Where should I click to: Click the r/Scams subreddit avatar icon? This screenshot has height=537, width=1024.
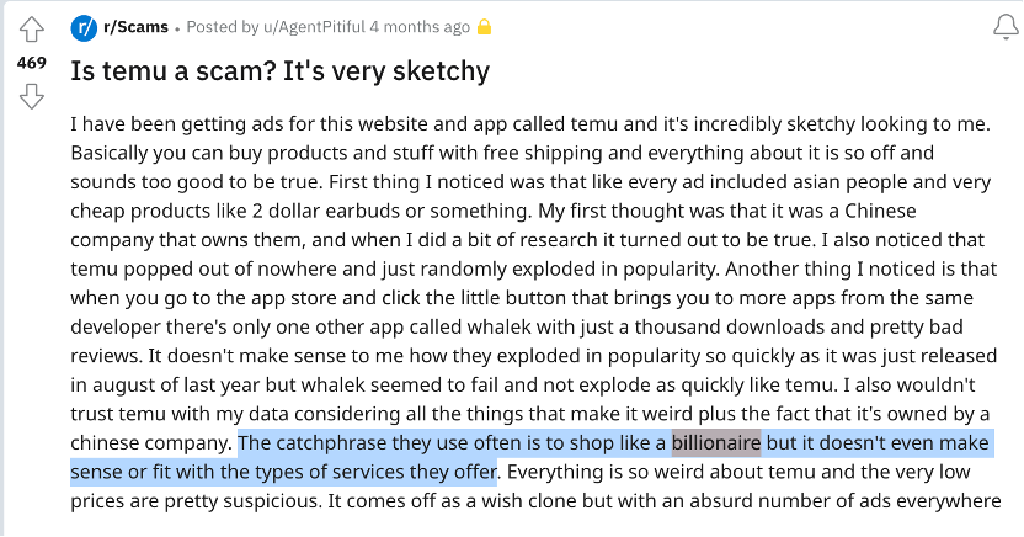click(83, 28)
